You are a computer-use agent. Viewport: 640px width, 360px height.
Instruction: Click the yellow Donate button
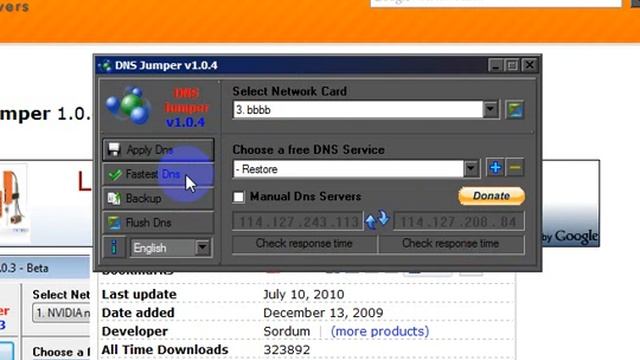[491, 196]
